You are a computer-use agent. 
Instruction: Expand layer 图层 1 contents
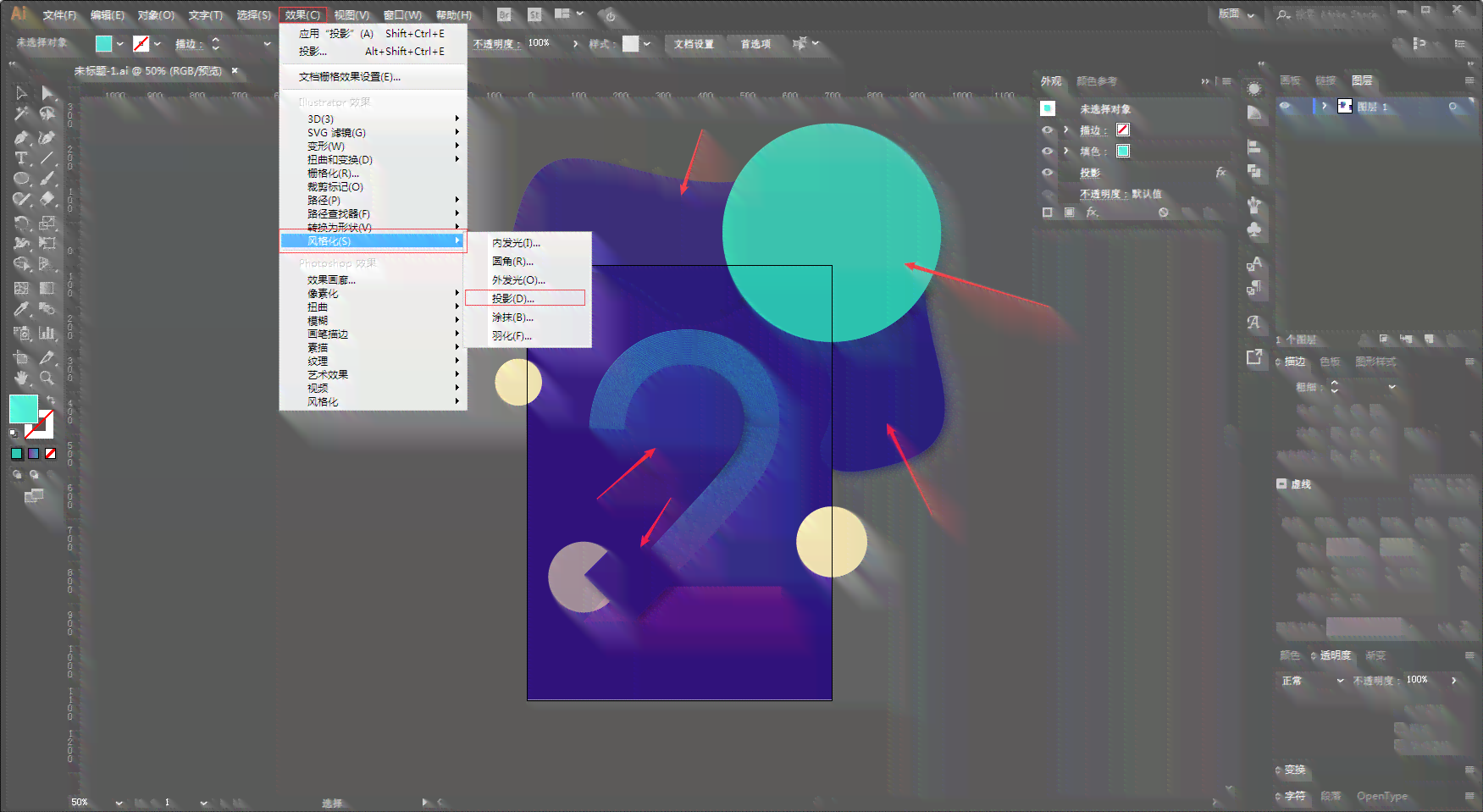pos(1325,107)
